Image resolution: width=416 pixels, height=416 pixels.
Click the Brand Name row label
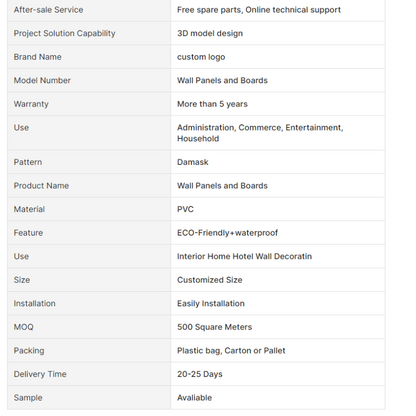click(x=37, y=57)
